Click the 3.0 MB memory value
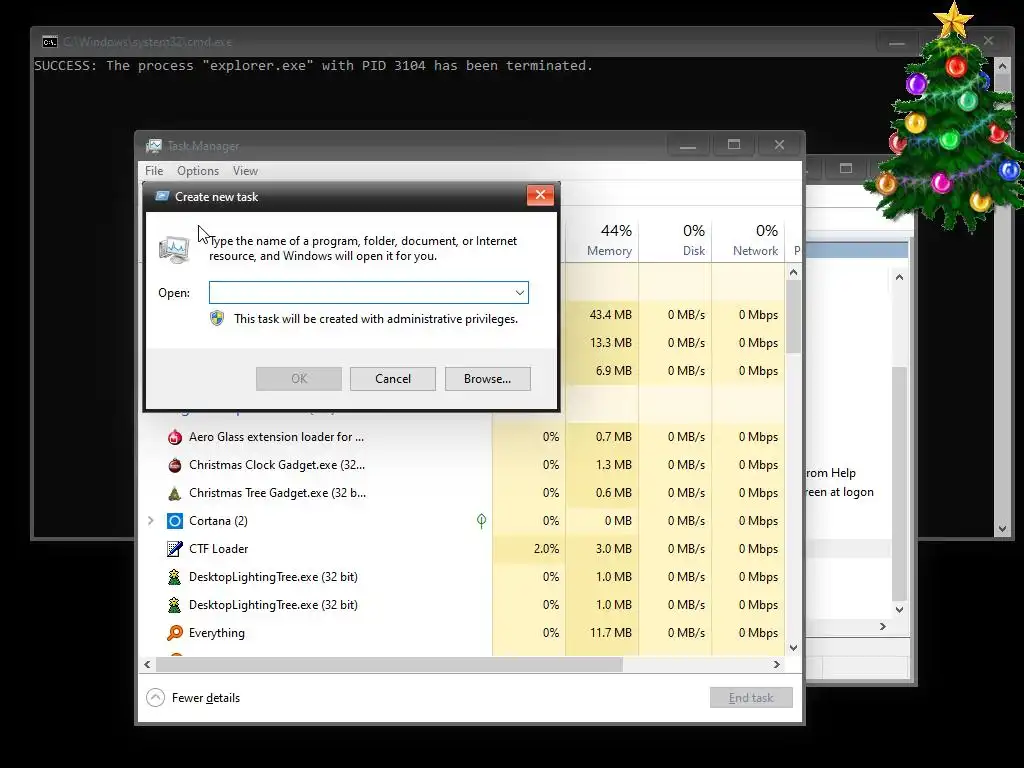 click(x=613, y=549)
